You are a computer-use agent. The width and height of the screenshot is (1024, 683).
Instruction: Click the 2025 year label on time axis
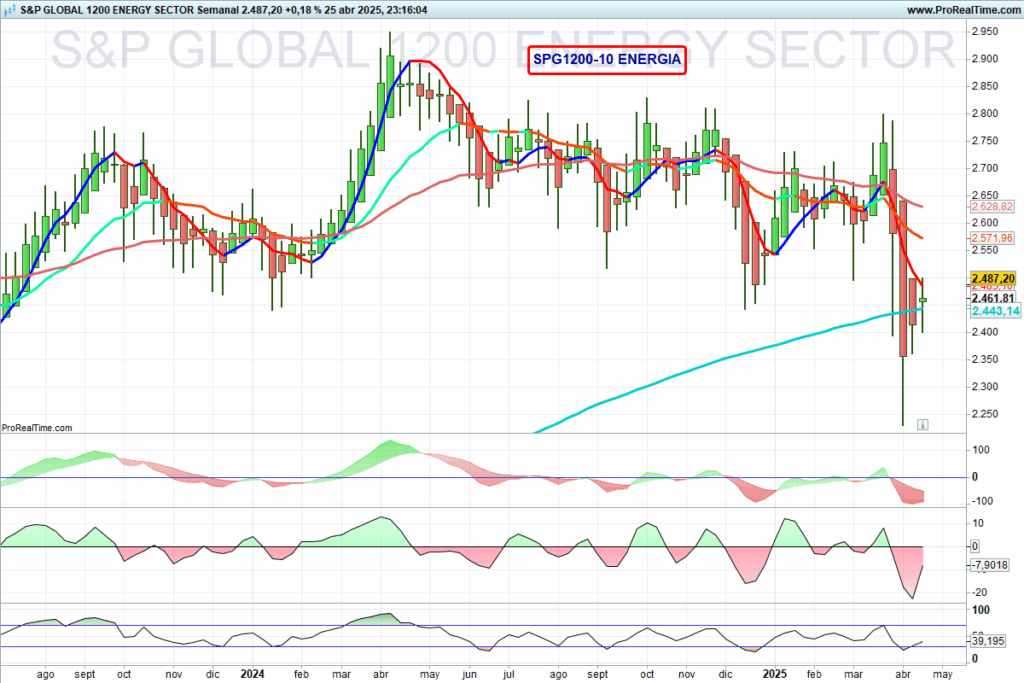pos(775,674)
